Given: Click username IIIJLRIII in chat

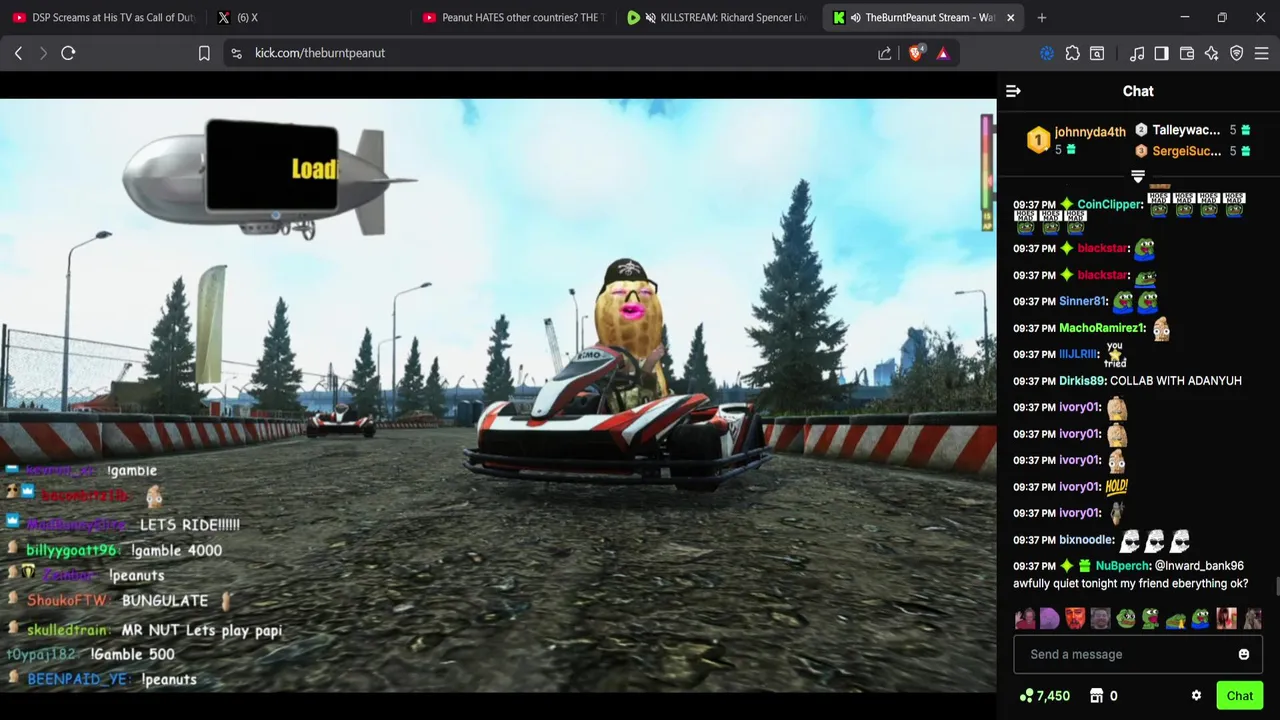Looking at the screenshot, I should [x=1078, y=354].
